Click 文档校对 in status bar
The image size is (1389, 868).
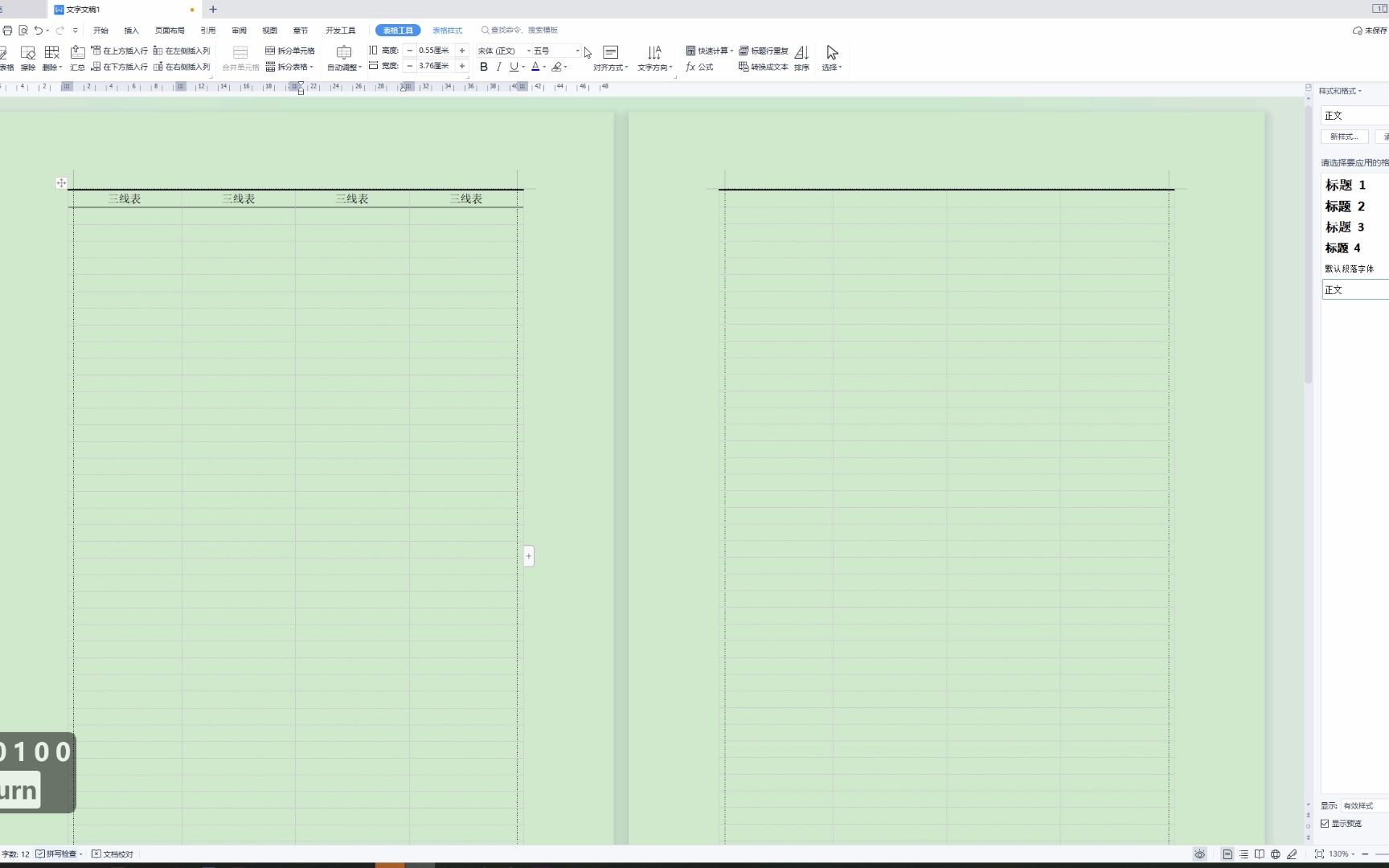coord(113,854)
